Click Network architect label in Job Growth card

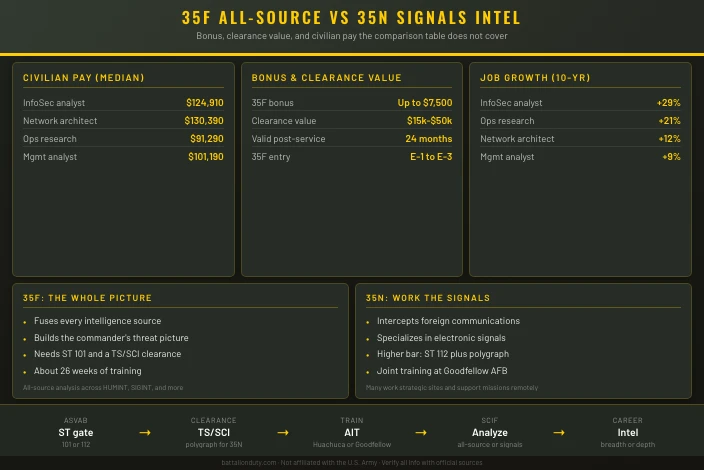coord(517,139)
